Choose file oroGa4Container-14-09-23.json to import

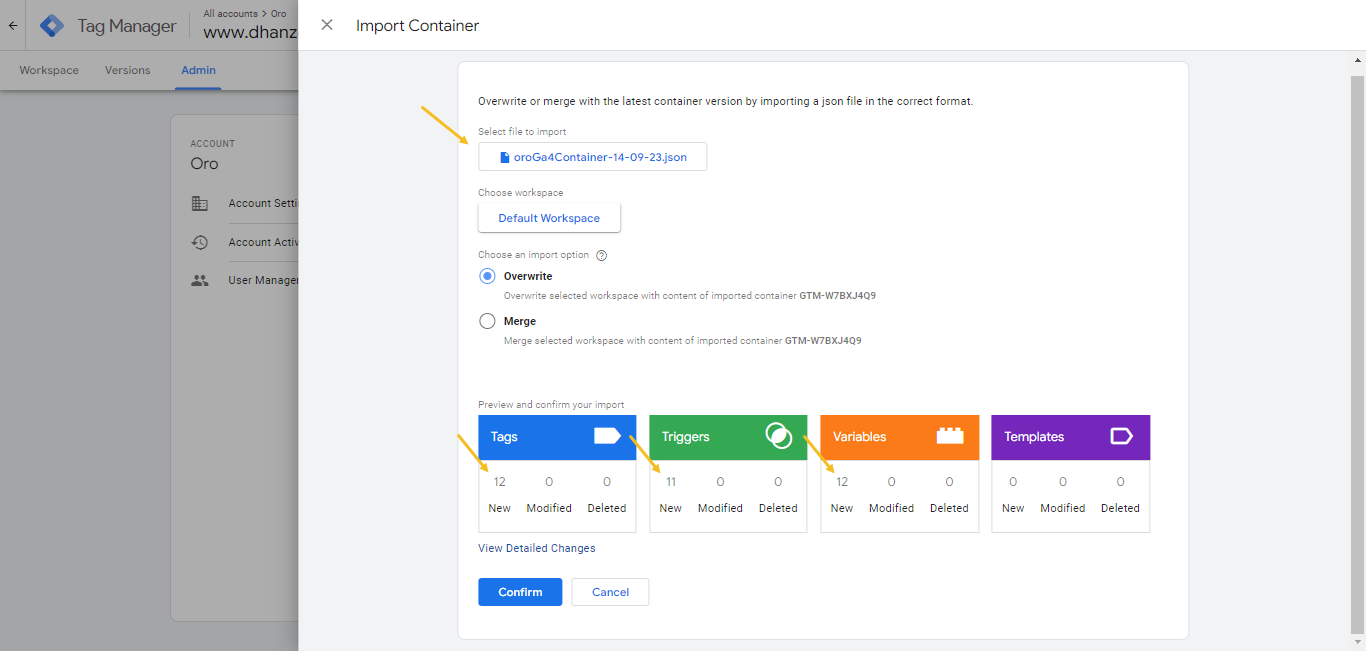coord(592,157)
